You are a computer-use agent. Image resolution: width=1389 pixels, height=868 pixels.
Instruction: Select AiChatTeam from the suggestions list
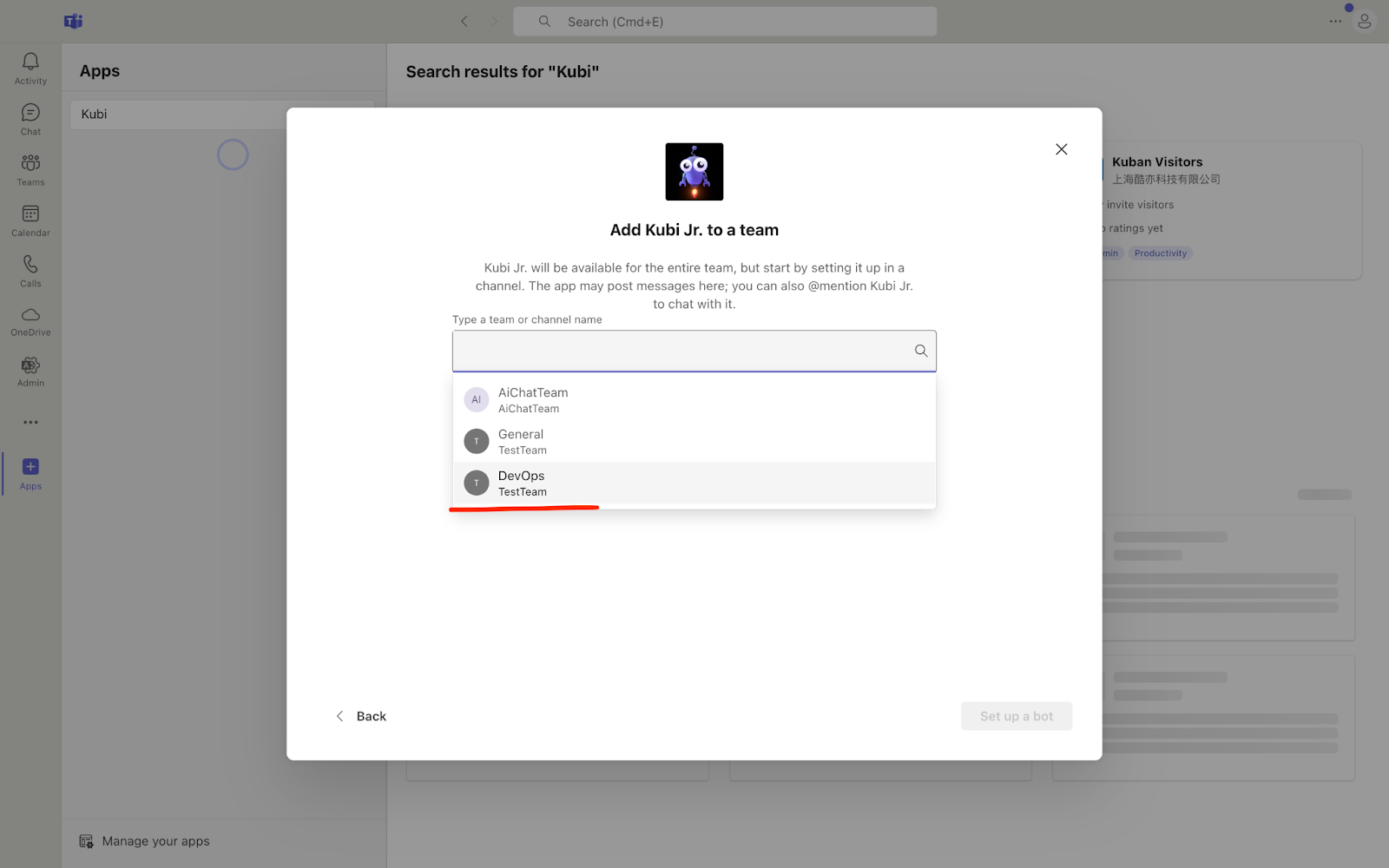(694, 399)
